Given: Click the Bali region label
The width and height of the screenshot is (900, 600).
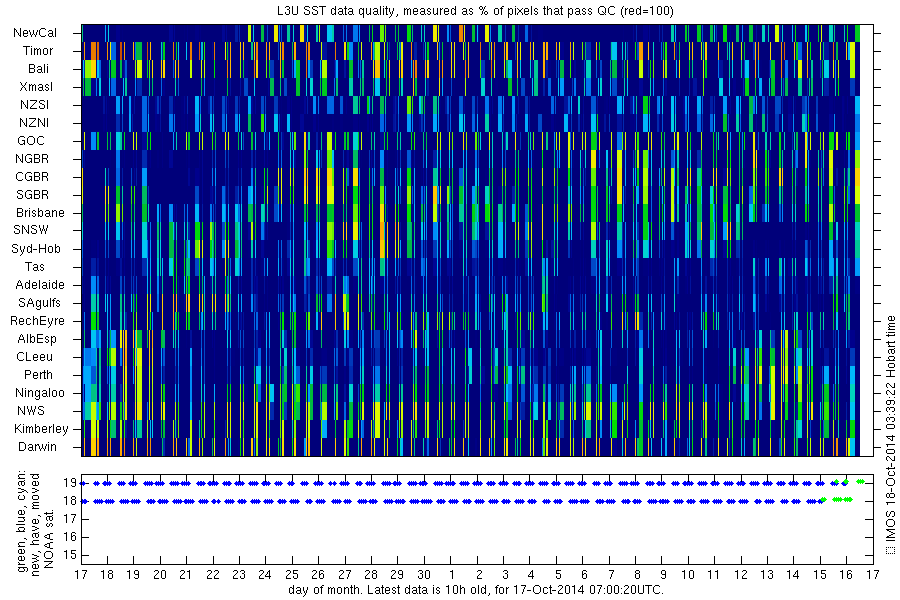Looking at the screenshot, I should pyautogui.click(x=38, y=69).
